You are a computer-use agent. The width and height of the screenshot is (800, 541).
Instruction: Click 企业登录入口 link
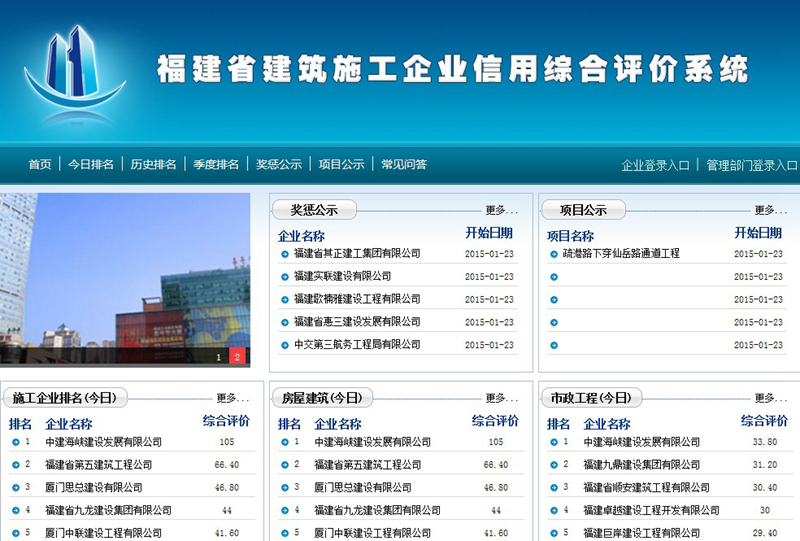655,166
